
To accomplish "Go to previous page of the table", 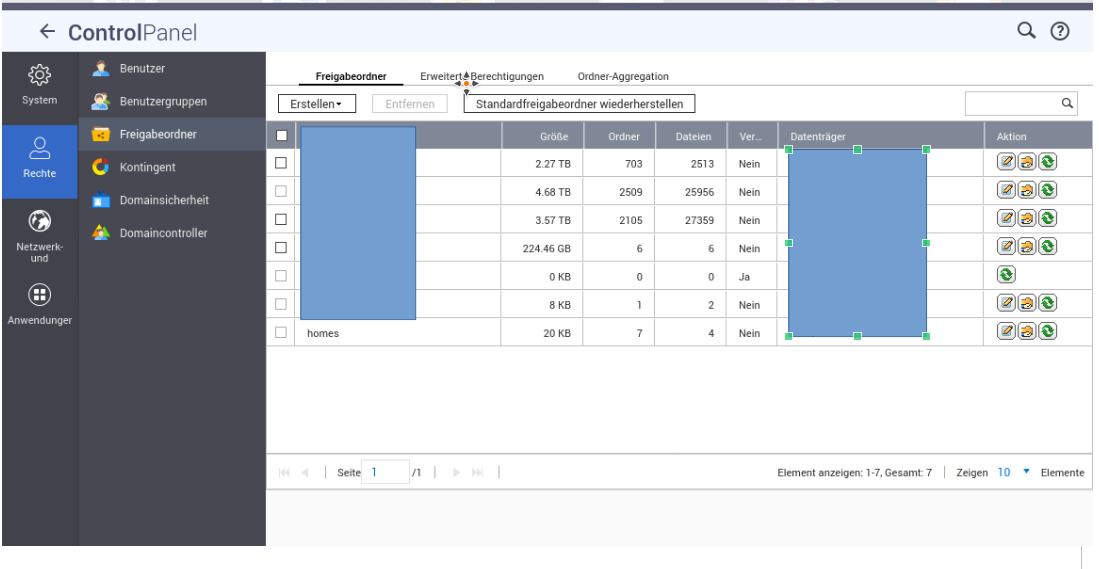I will click(304, 472).
